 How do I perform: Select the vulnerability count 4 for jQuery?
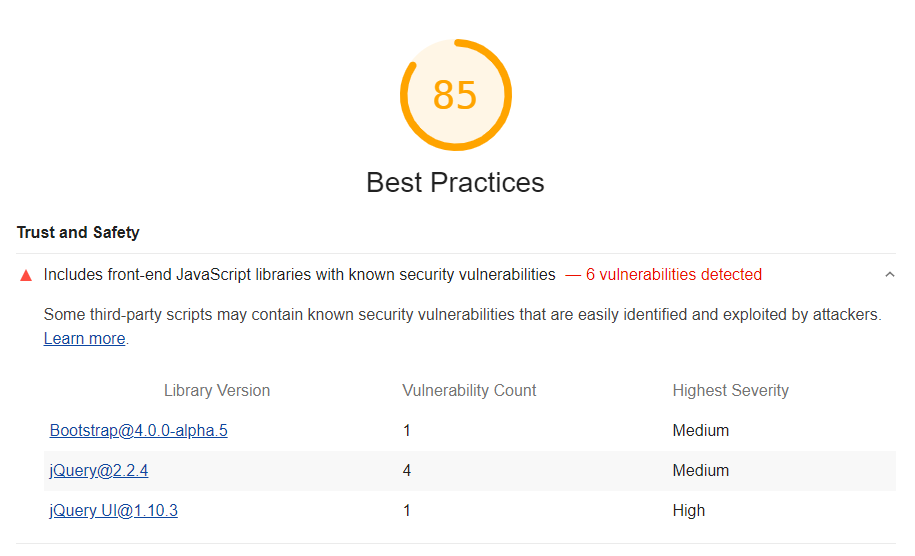coord(407,471)
